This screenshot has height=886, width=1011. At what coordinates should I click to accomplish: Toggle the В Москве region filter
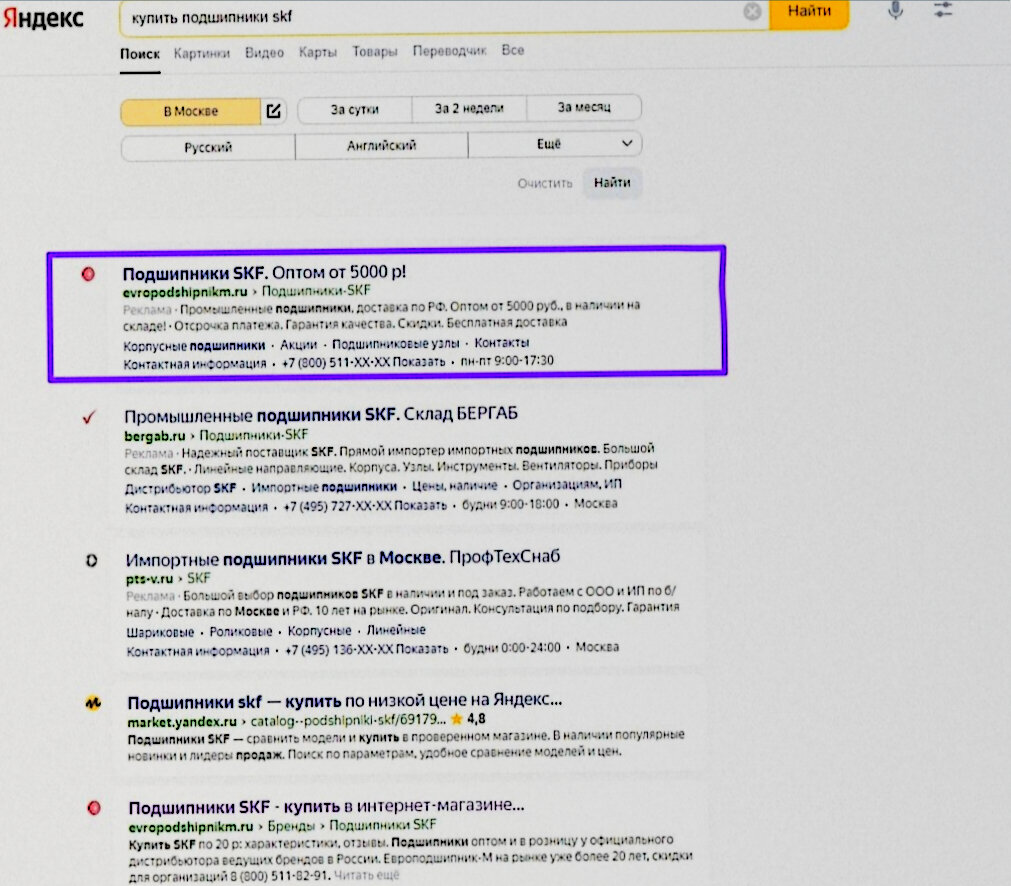point(191,112)
